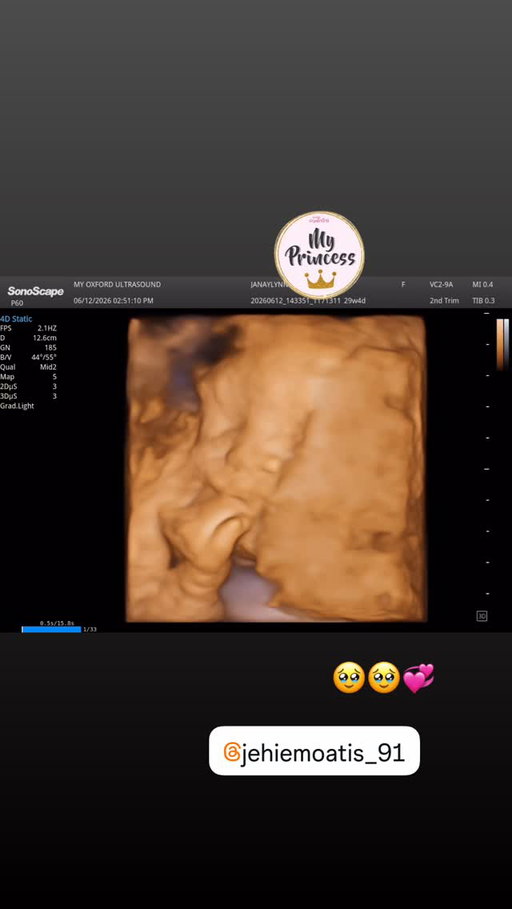512x909 pixels.
Task: Click the MY OXFORD ULTRASOUND clinic name
Action: click(117, 285)
